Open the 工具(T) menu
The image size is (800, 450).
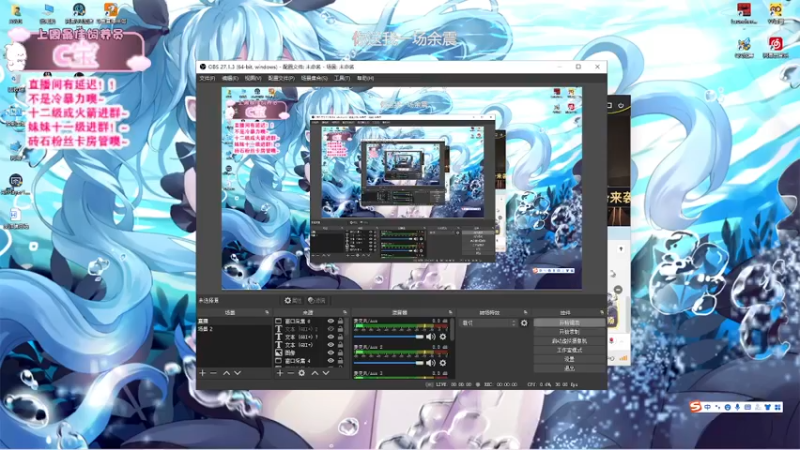tap(342, 79)
